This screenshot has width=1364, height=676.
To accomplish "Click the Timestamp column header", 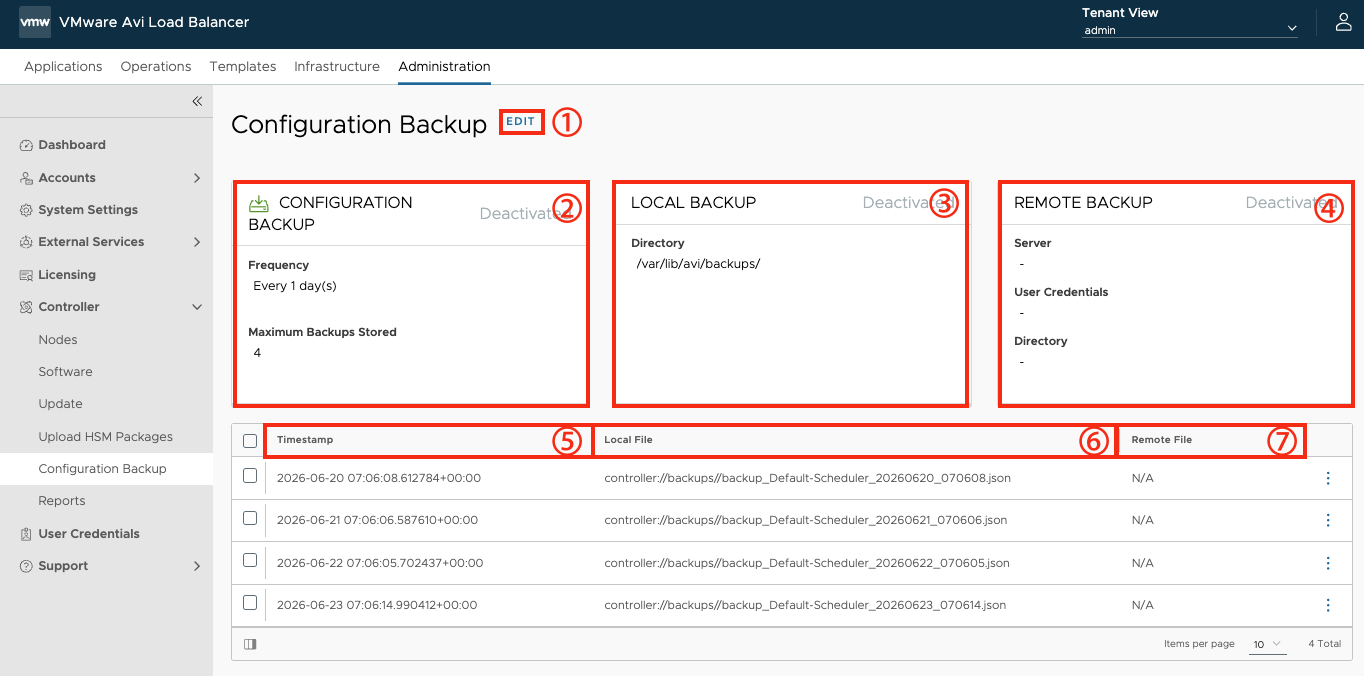I will [305, 440].
